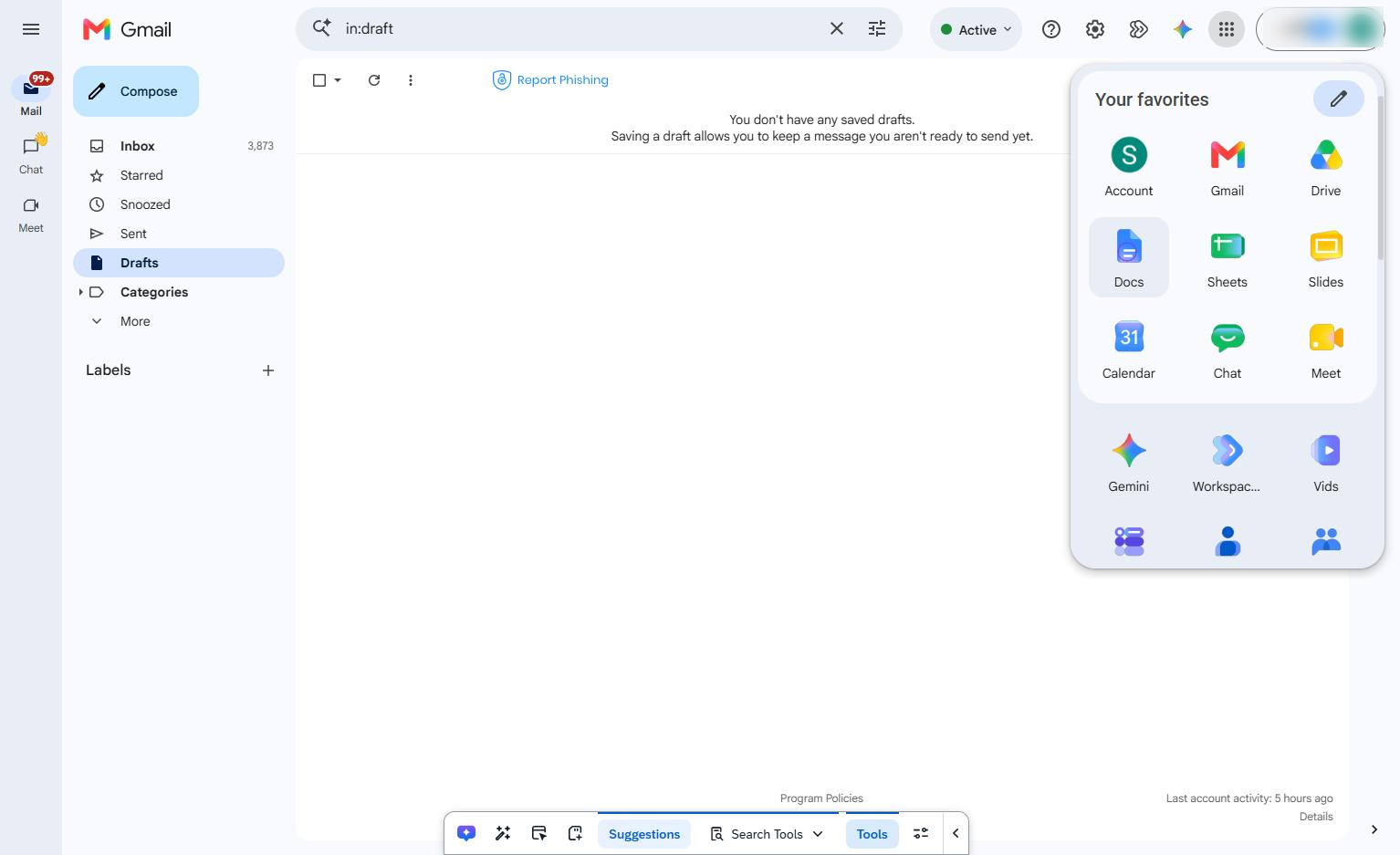Select the Suggestions tab in bottom toolbar
Viewport: 1400px width, 855px height.
[x=644, y=834]
